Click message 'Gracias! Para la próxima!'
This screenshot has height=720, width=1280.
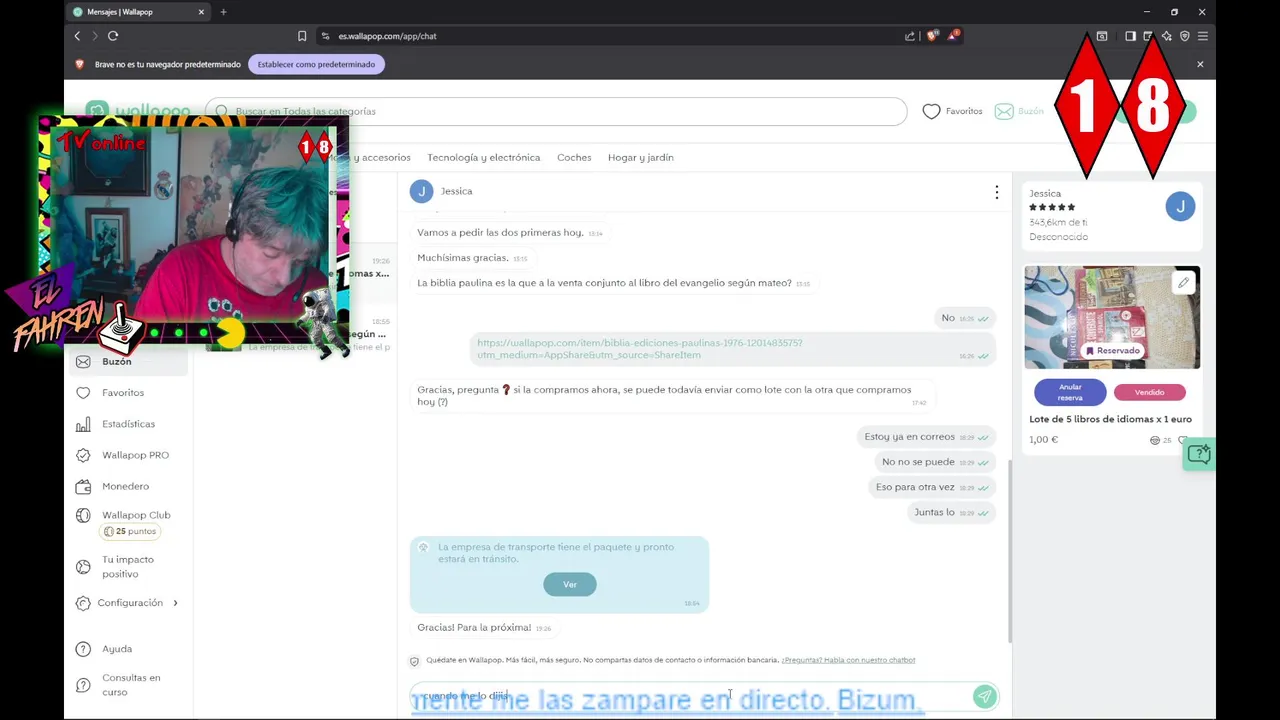point(474,628)
